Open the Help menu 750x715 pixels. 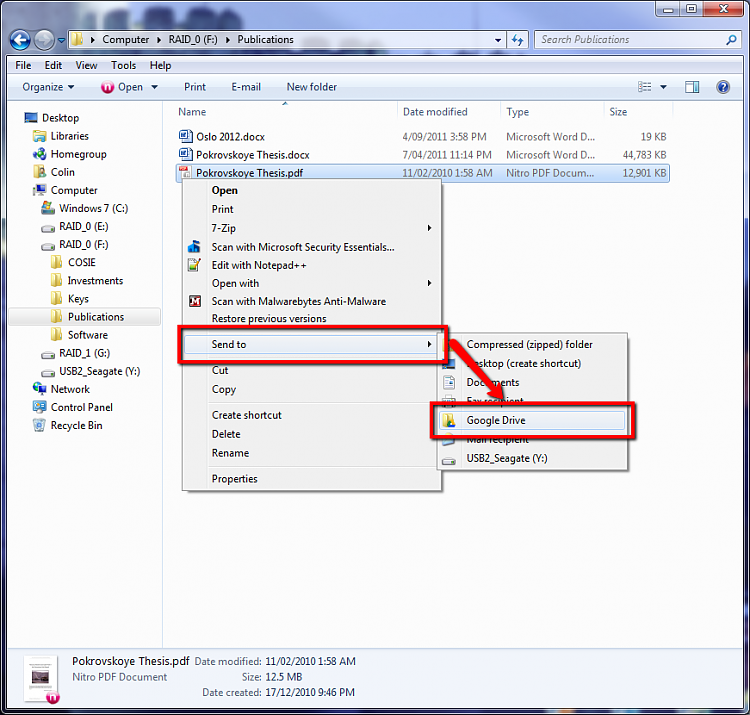click(160, 66)
